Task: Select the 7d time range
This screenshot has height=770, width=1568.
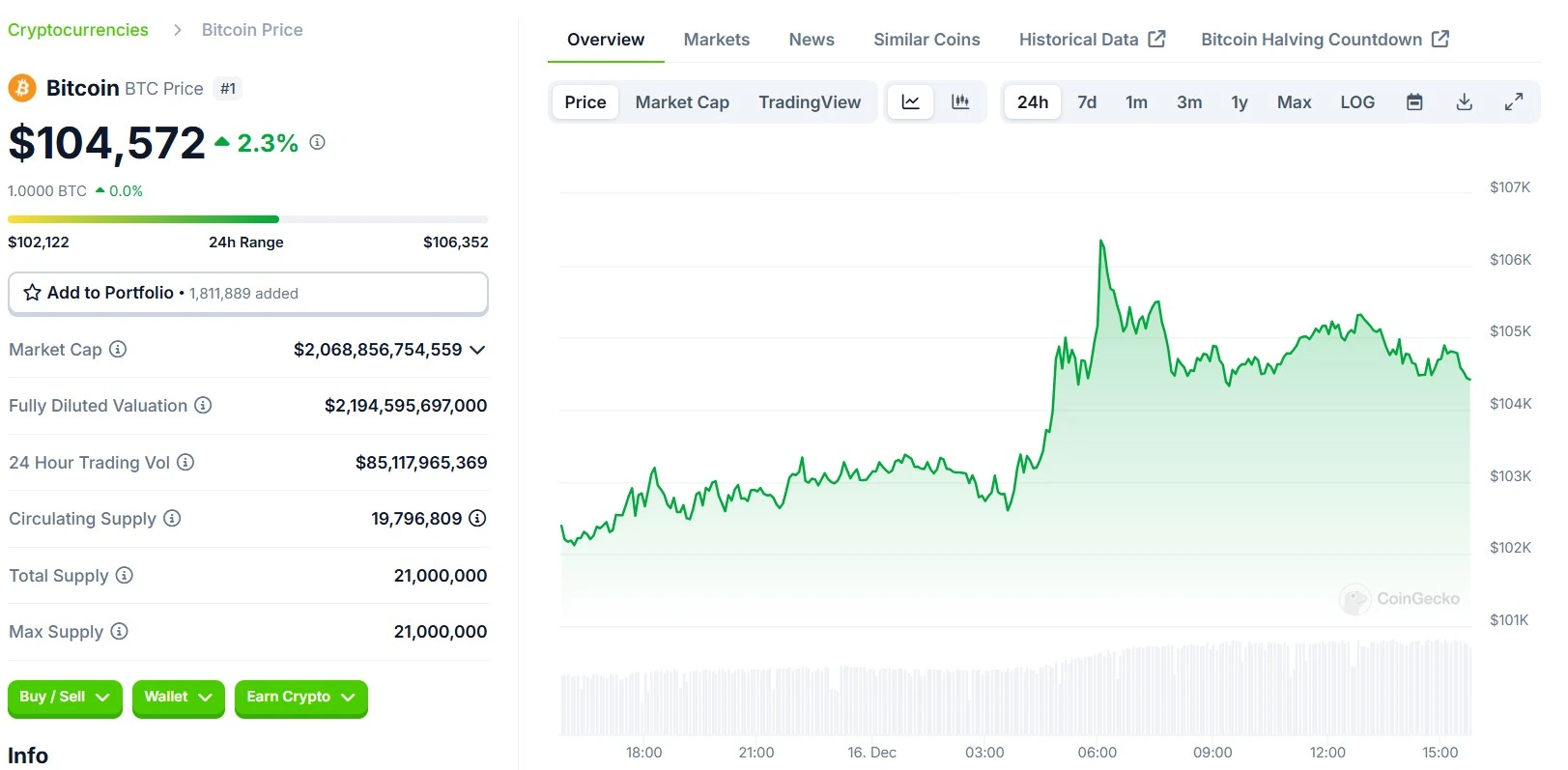Action: (x=1087, y=102)
